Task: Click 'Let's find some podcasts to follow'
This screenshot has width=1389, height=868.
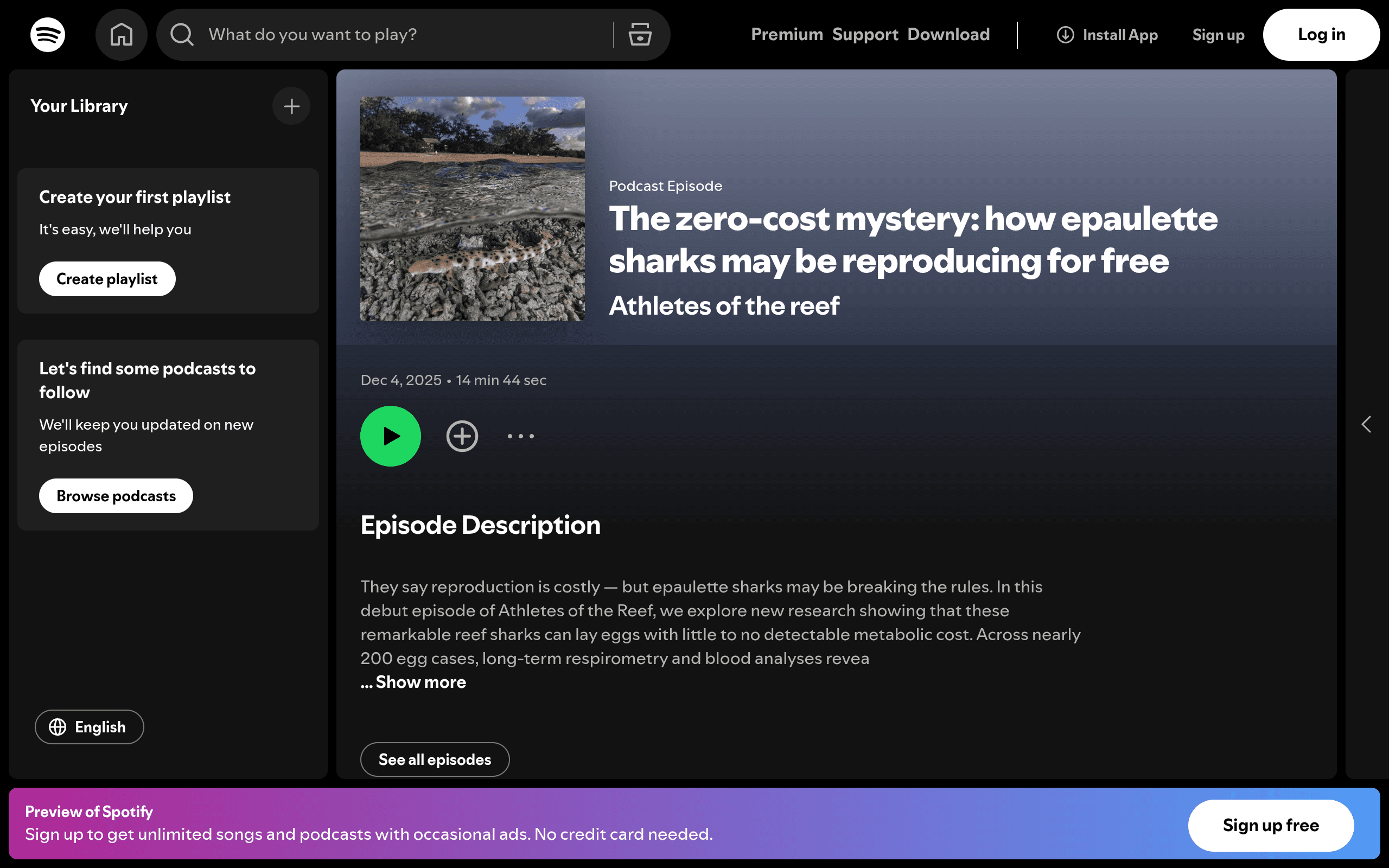Action: (148, 380)
